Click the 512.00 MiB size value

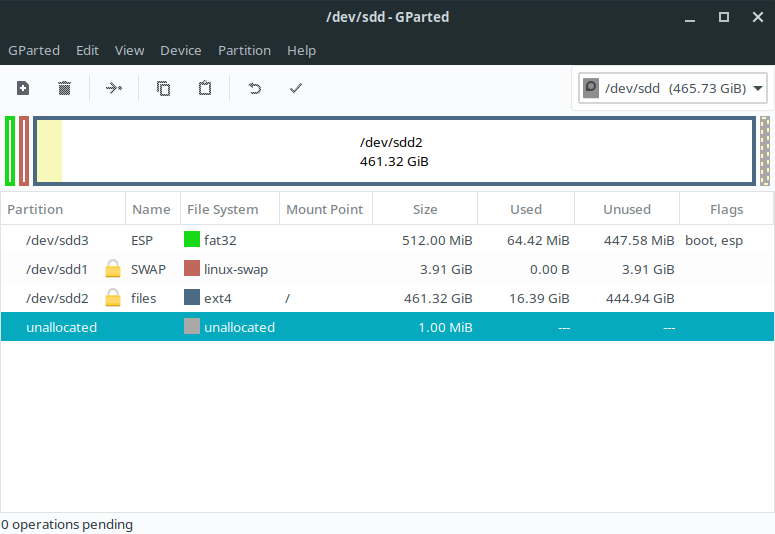437,240
